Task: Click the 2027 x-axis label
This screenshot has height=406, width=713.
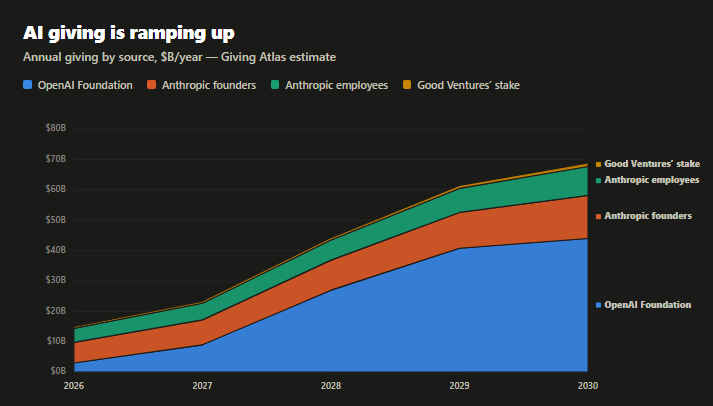Action: (202, 386)
